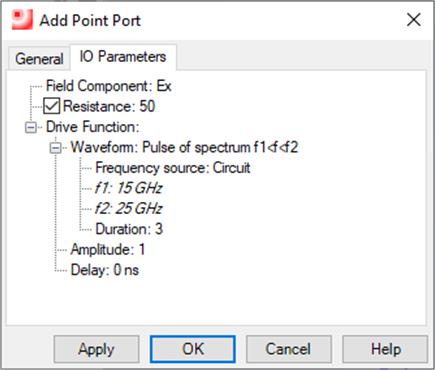This screenshot has width=435, height=370.
Task: Select Frequency source: Circuit item
Action: [173, 168]
